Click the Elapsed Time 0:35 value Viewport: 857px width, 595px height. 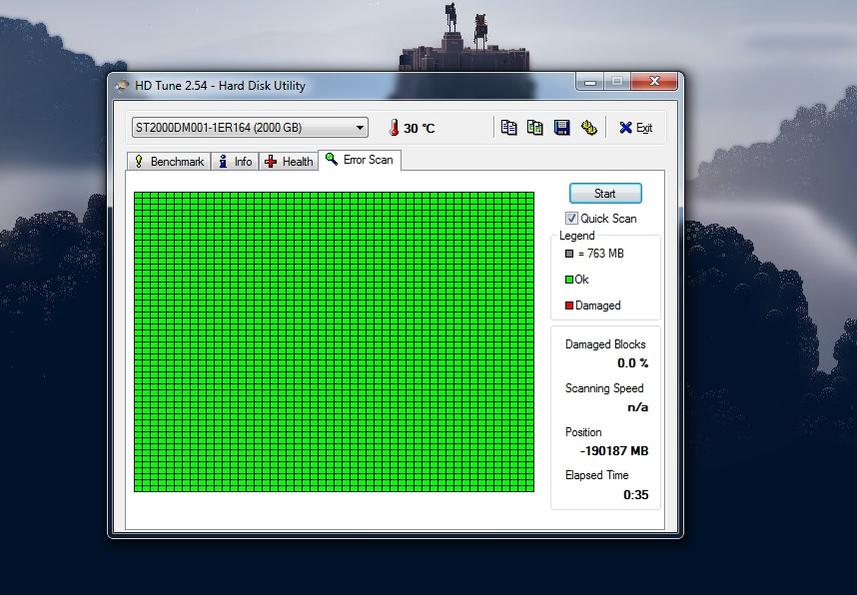pos(636,494)
